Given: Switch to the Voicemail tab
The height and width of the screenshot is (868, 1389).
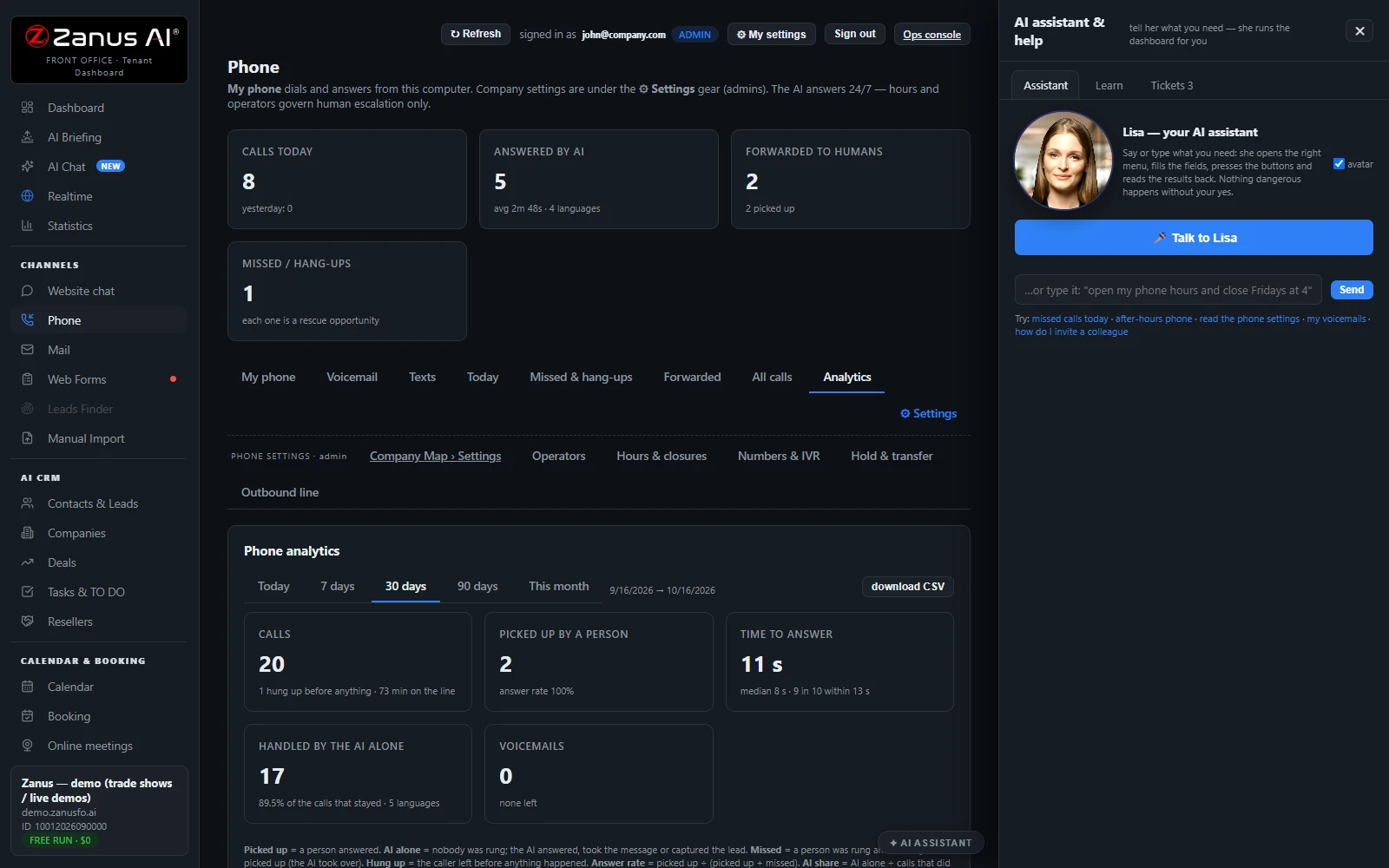Looking at the screenshot, I should [352, 377].
